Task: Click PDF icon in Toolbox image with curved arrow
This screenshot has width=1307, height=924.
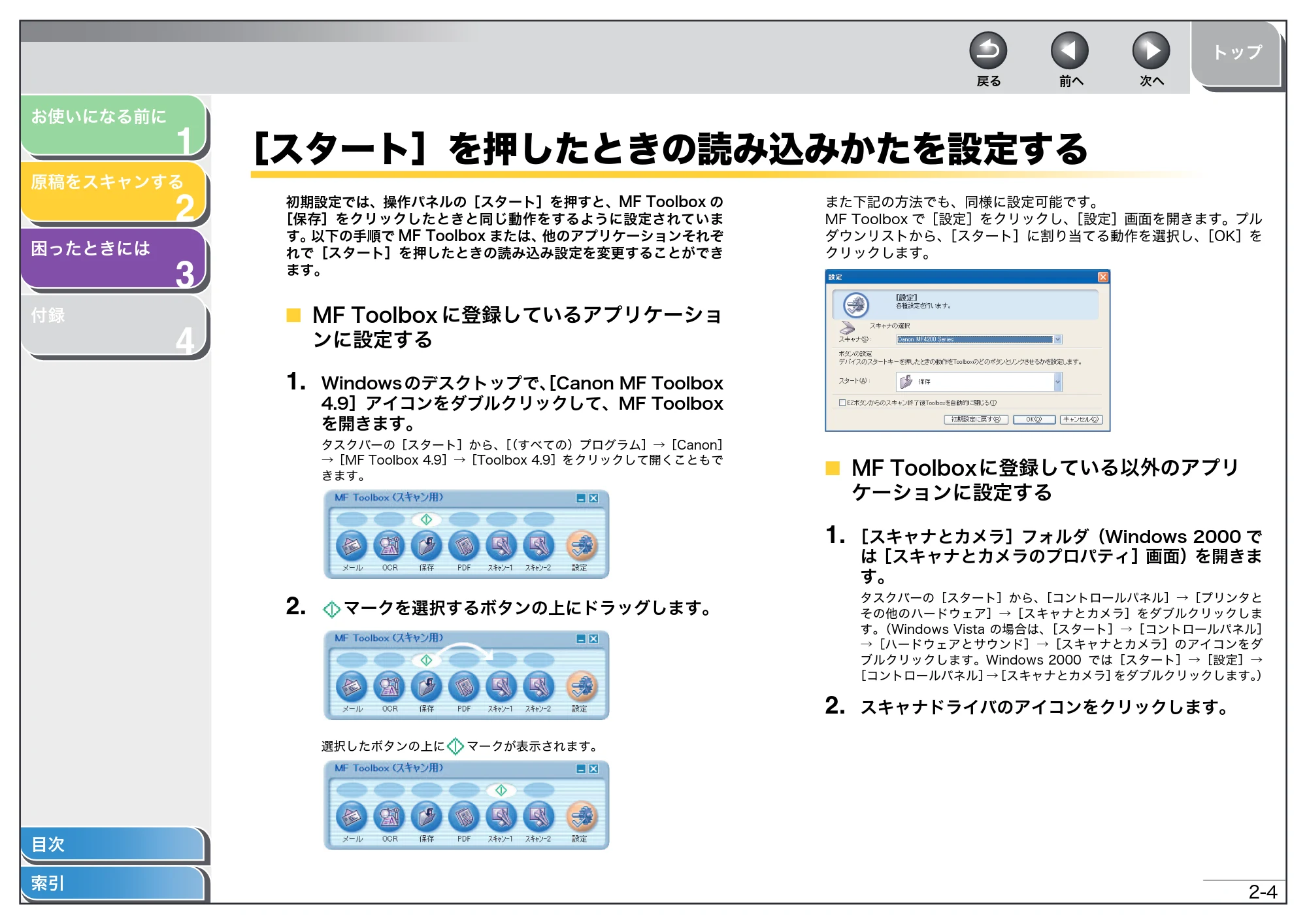Action: tap(464, 687)
